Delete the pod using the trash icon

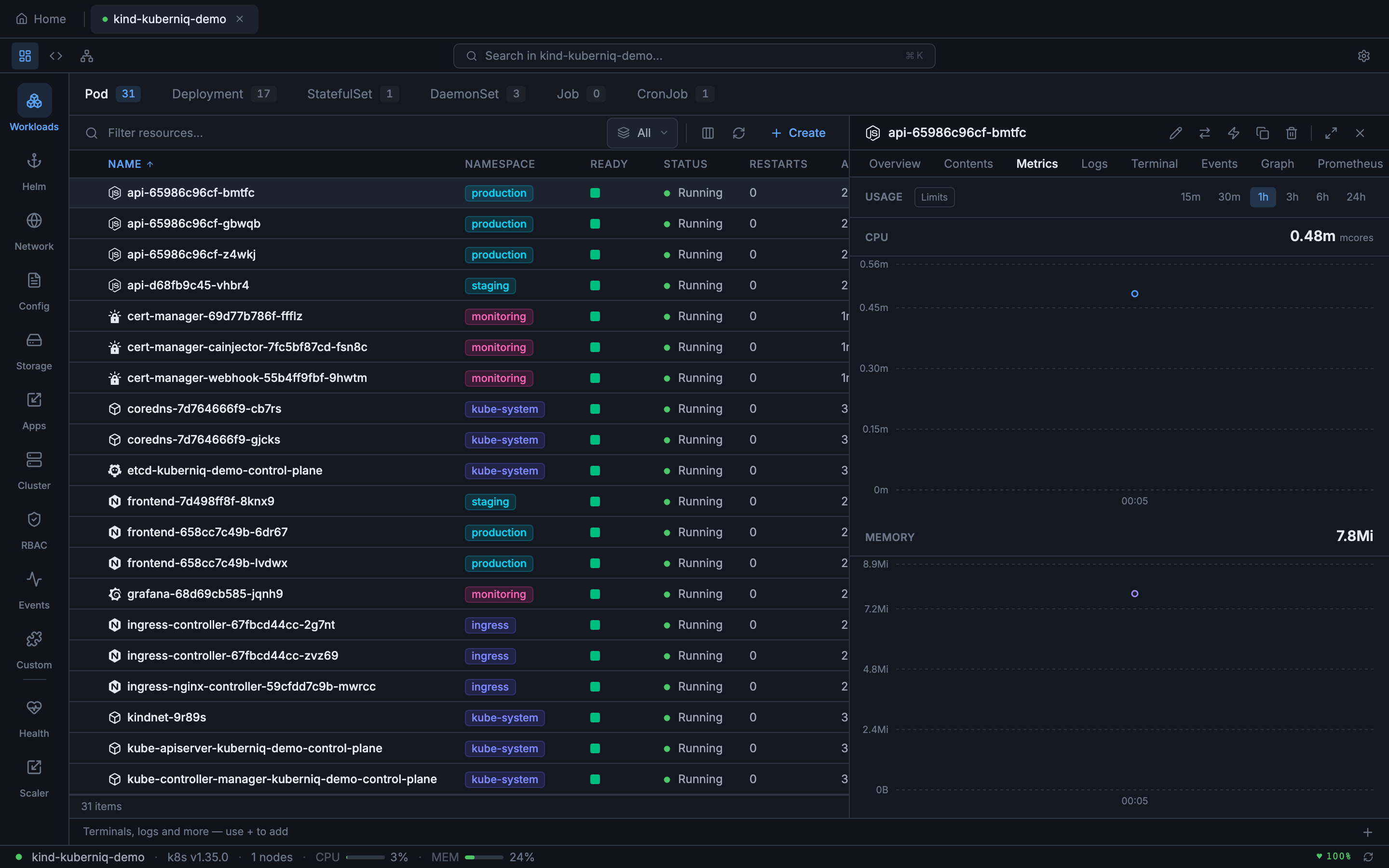coord(1291,133)
